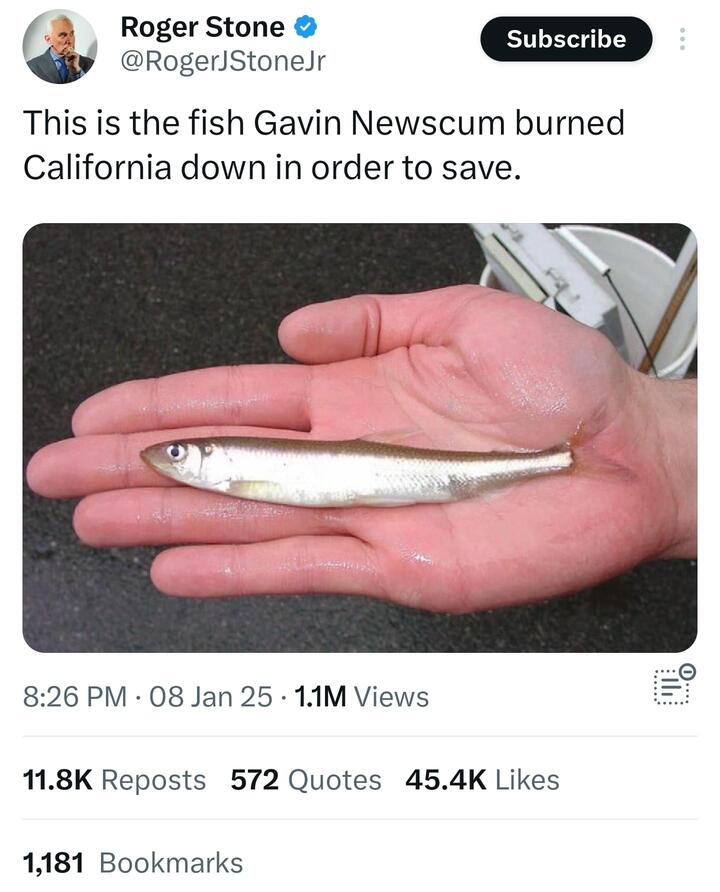The image size is (720, 892).
Task: Open the fish-in-hand photo
Action: 360,437
